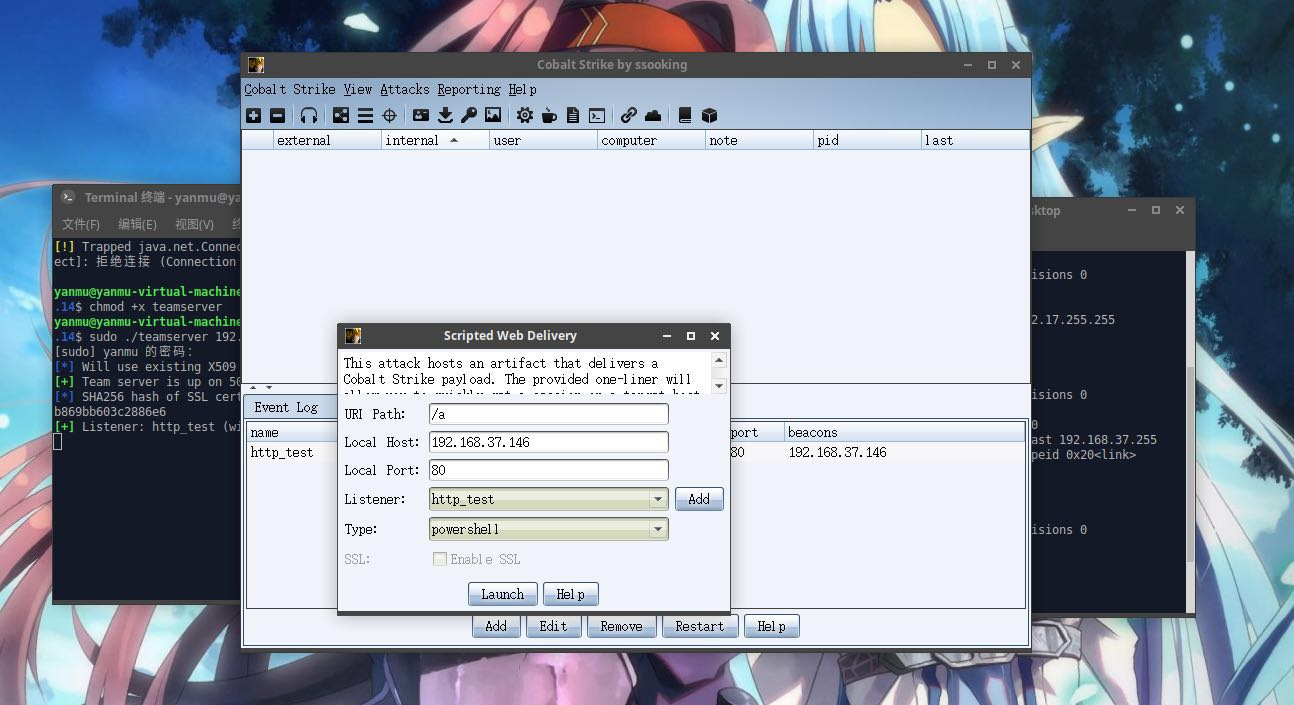Click the last column header
This screenshot has height=705, width=1294.
click(975, 141)
